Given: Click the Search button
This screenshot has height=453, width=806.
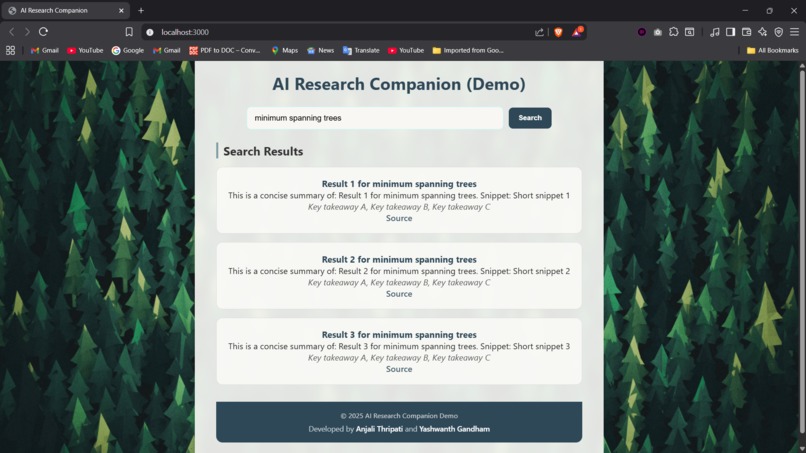Looking at the screenshot, I should 530,118.
